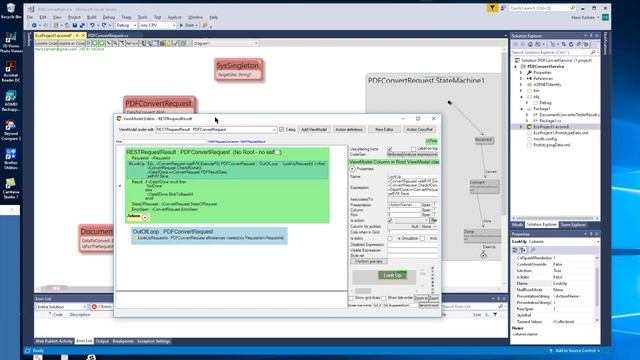
Task: Click the circle icon below Exercise state
Action: point(484,256)
